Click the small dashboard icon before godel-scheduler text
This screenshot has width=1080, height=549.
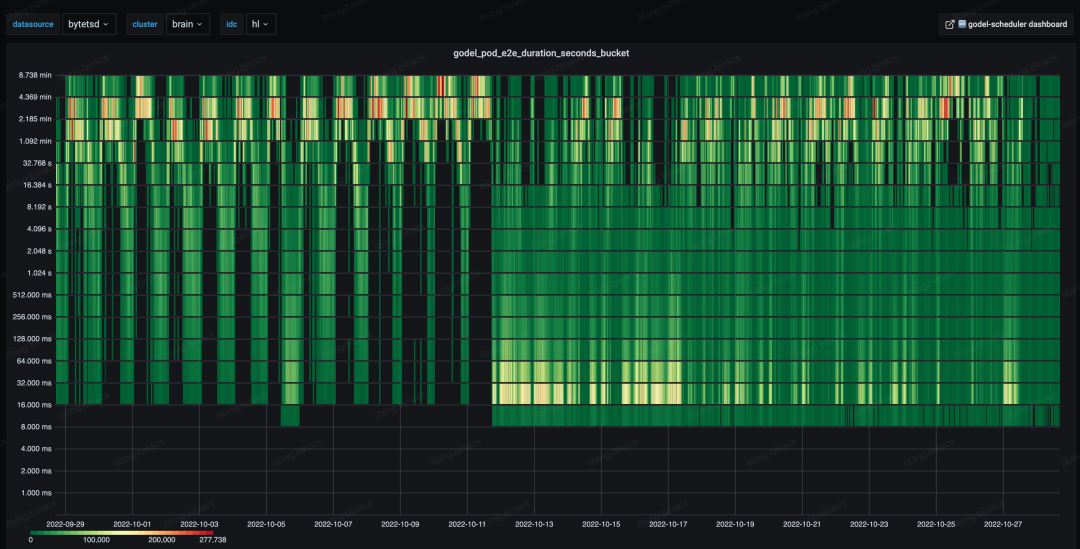pos(962,23)
